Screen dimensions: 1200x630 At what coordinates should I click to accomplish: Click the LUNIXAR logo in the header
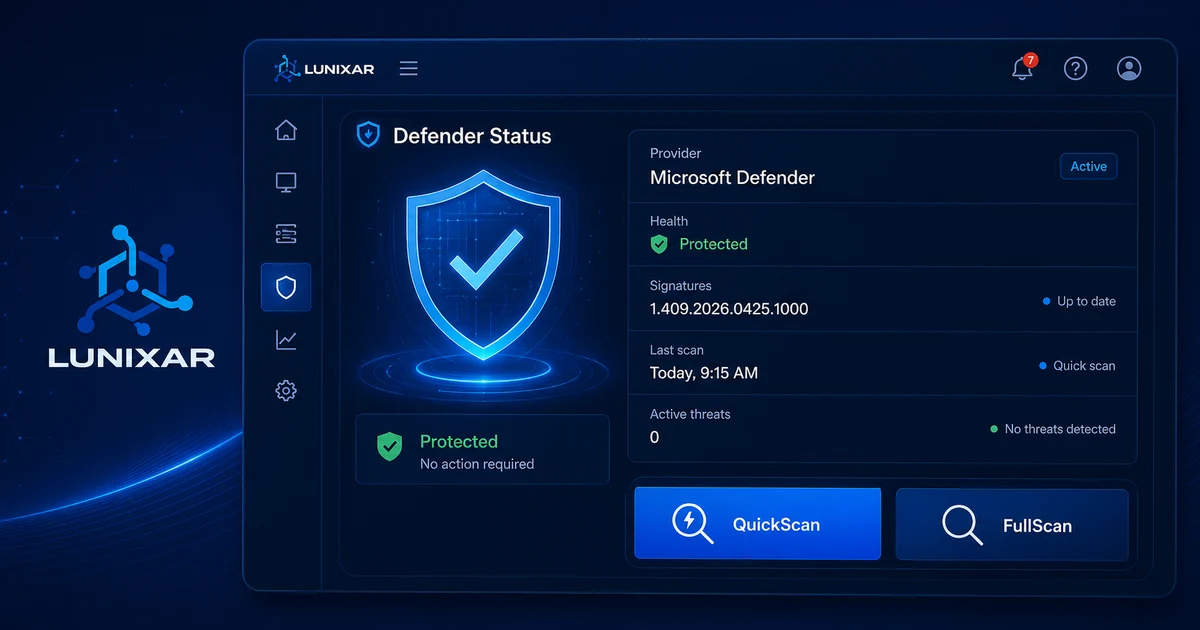click(x=323, y=68)
